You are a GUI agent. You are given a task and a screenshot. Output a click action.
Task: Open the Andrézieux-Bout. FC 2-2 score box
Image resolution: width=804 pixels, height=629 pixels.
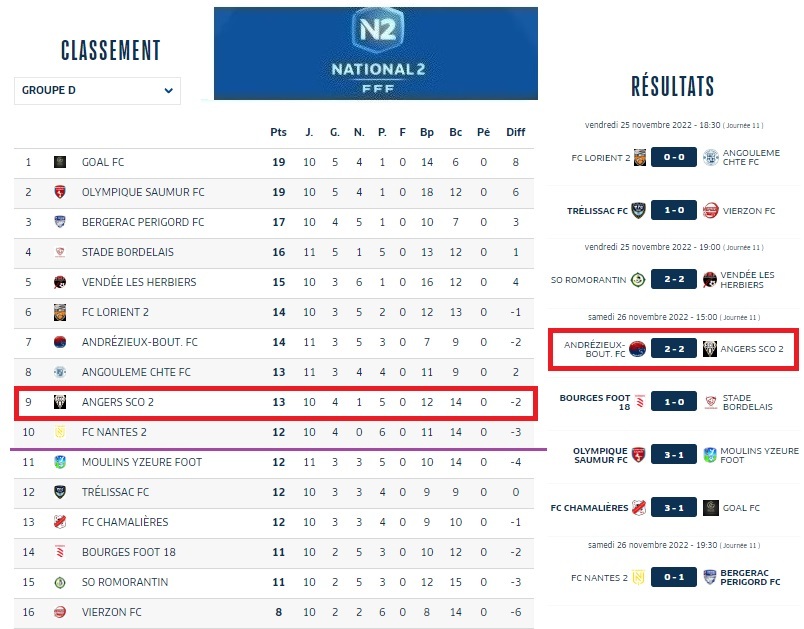point(675,349)
